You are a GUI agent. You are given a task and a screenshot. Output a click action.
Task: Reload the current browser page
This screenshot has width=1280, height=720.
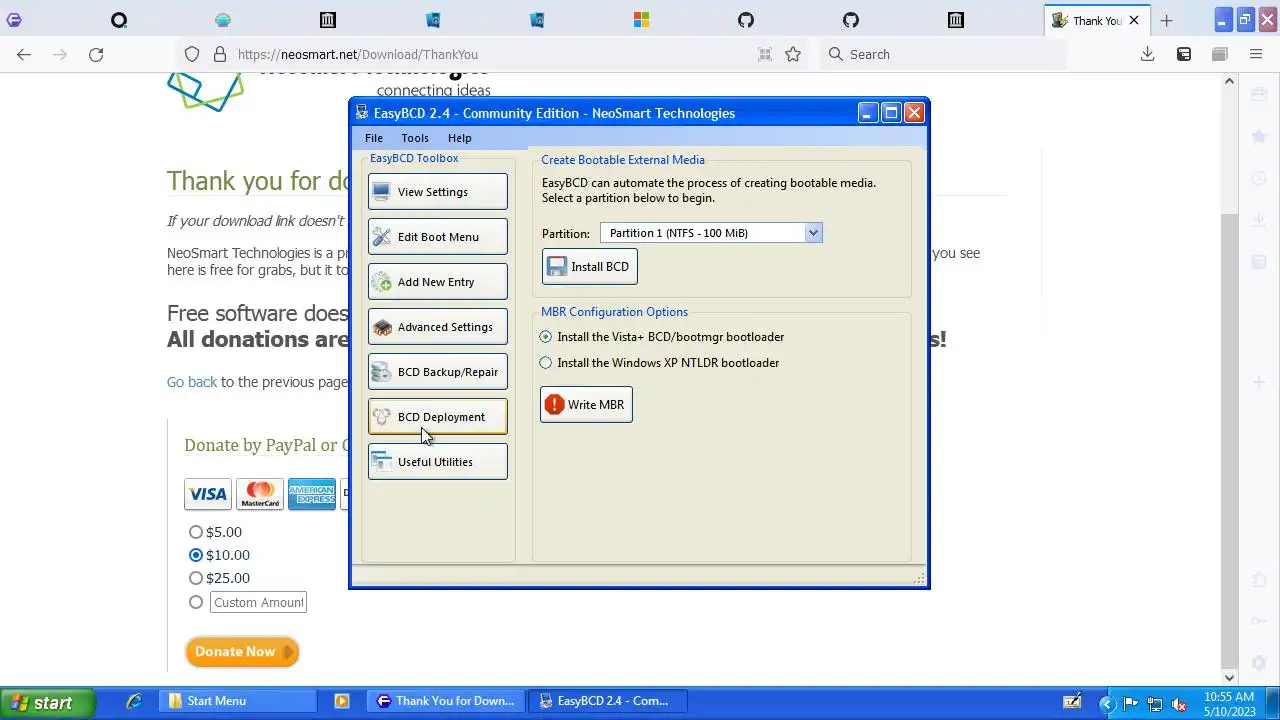click(96, 55)
